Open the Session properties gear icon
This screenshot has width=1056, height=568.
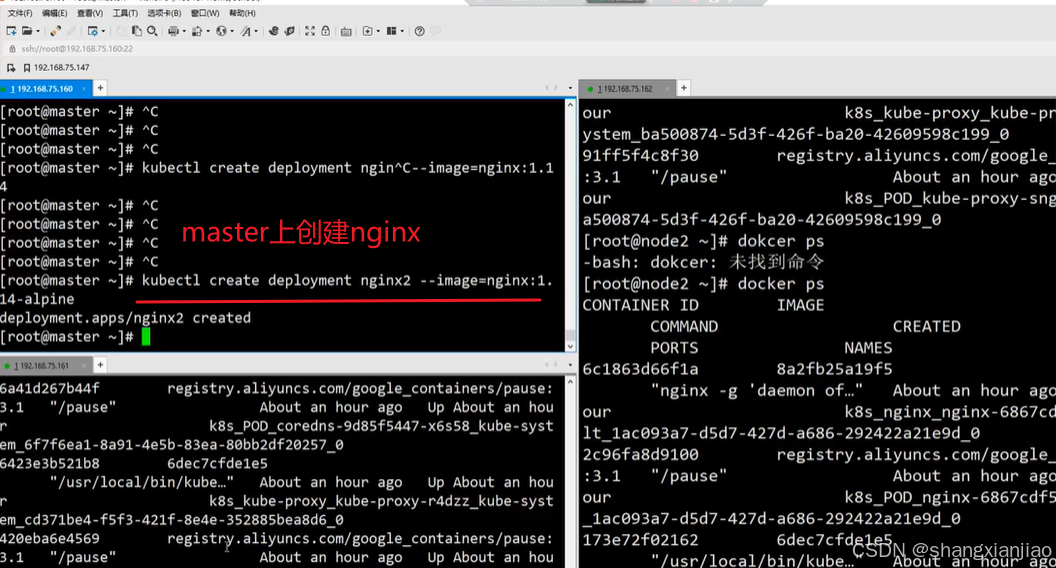coord(92,31)
